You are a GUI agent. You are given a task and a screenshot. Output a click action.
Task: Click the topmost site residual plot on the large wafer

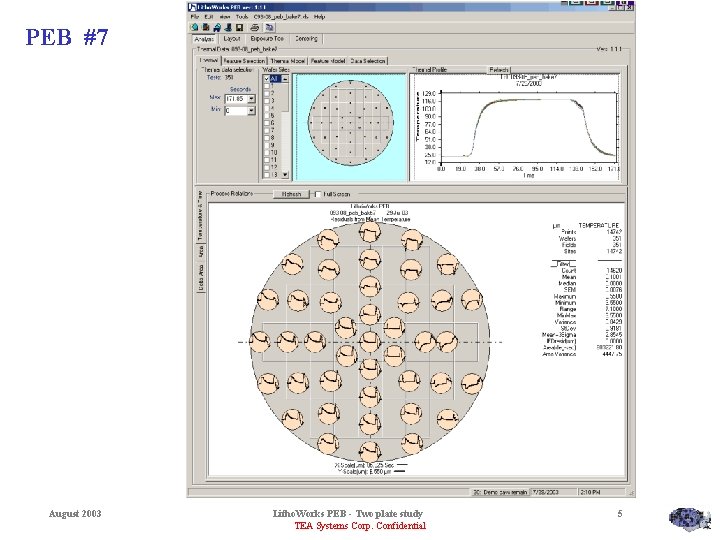(x=370, y=232)
